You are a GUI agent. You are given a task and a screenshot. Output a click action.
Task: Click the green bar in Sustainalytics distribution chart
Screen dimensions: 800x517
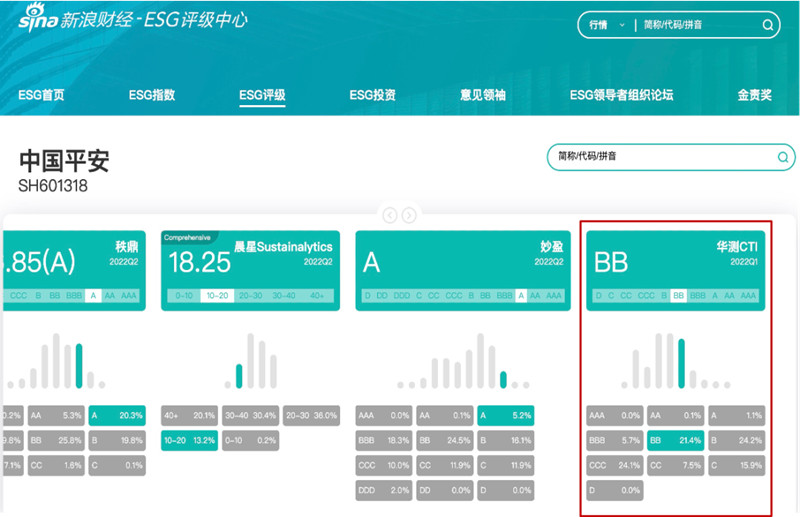click(239, 376)
